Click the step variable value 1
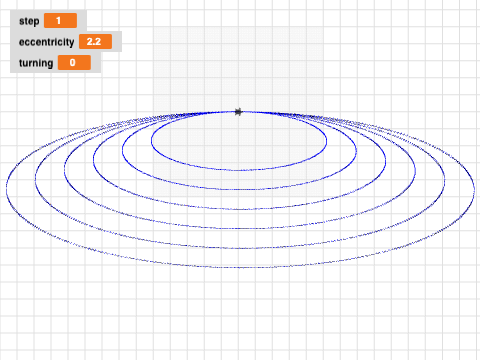480x360 pixels. pos(60,21)
